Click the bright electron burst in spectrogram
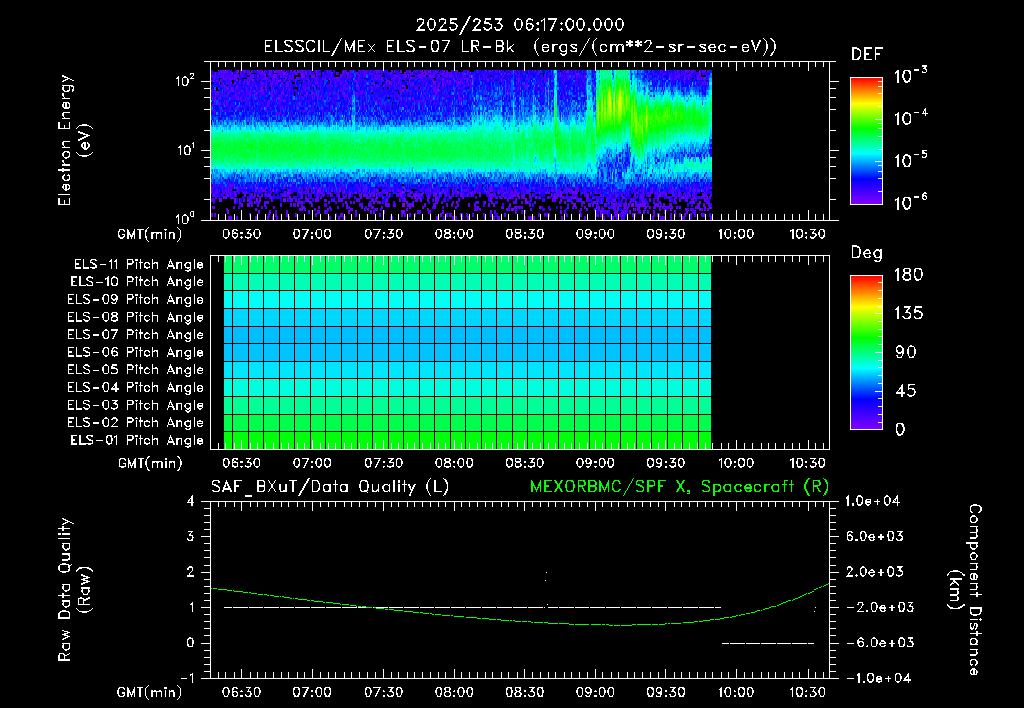The width and height of the screenshot is (1024, 708). pyautogui.click(x=614, y=101)
